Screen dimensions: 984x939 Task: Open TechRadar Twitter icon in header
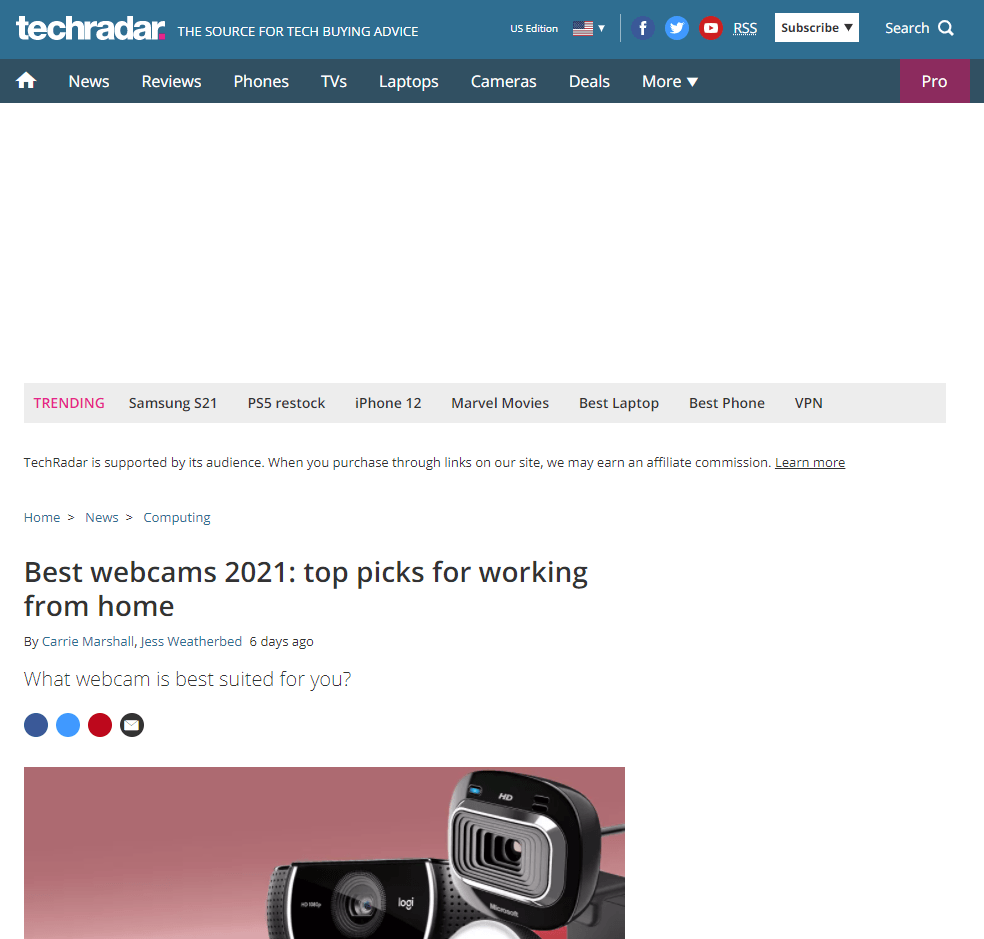point(676,28)
